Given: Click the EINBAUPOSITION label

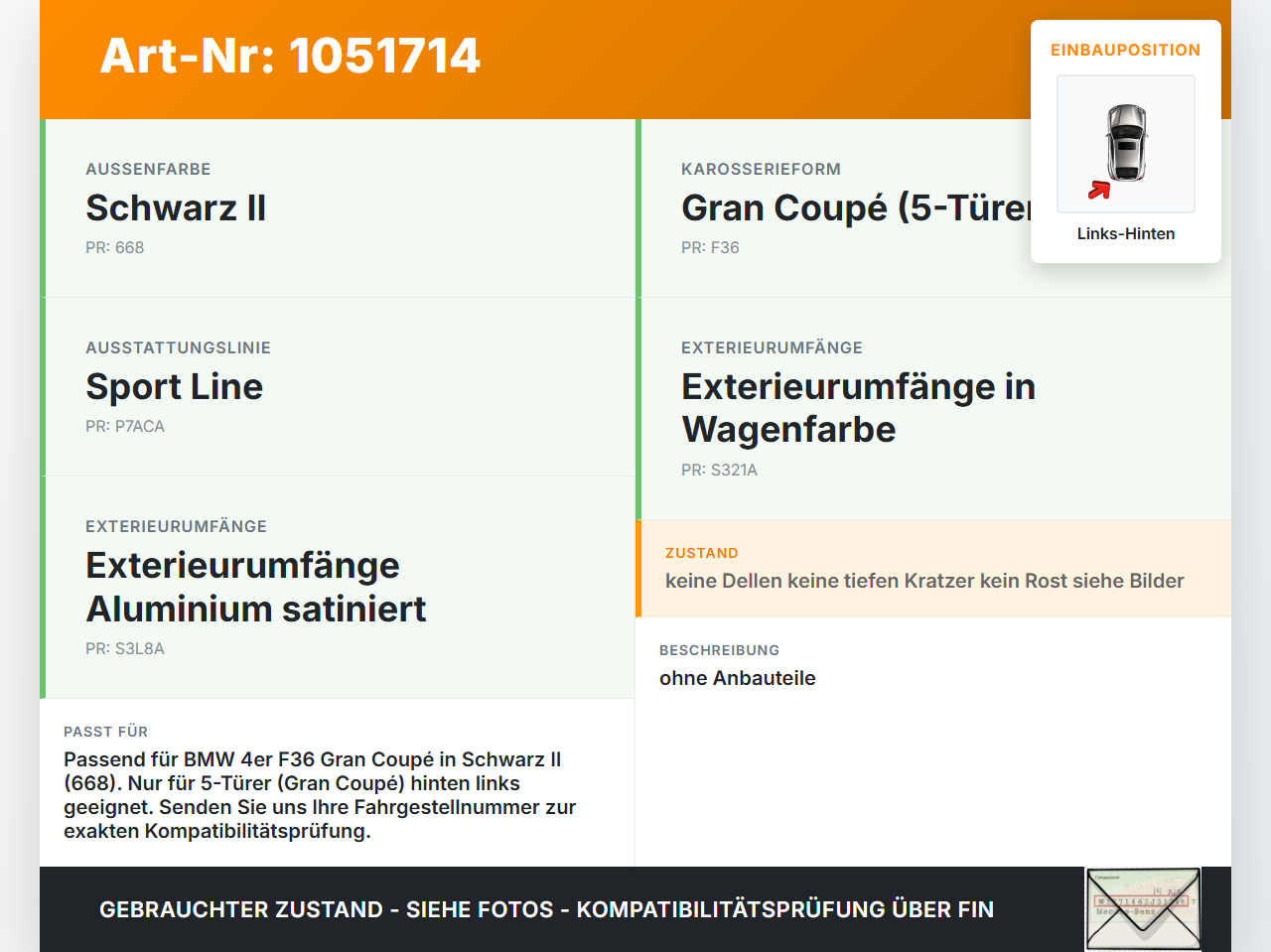Looking at the screenshot, I should click(x=1126, y=50).
